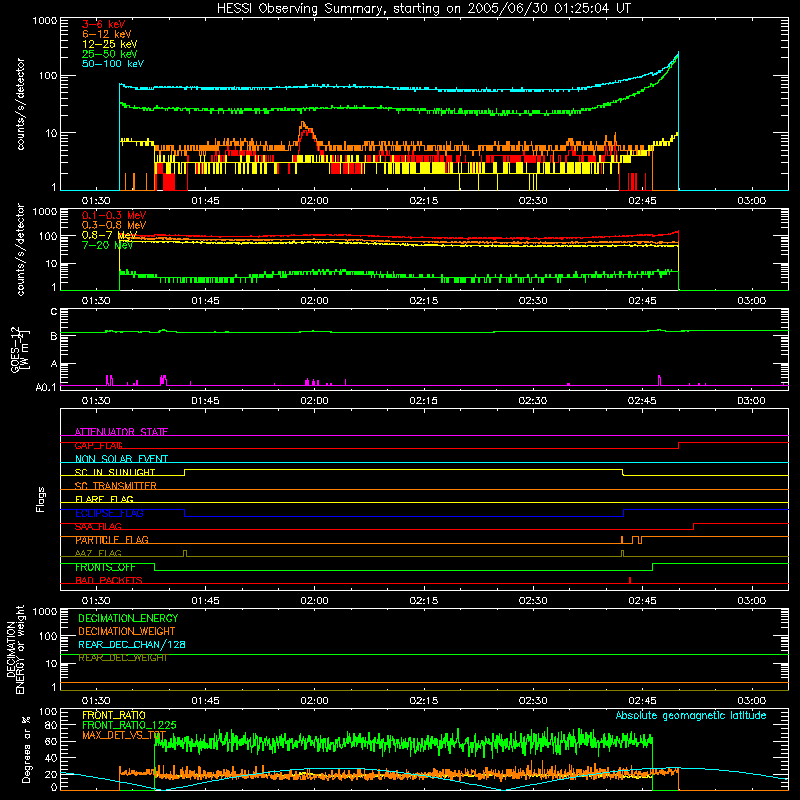The image size is (800, 800).
Task: Click the top panel counts/s/detector axis label
Action: click(20, 104)
